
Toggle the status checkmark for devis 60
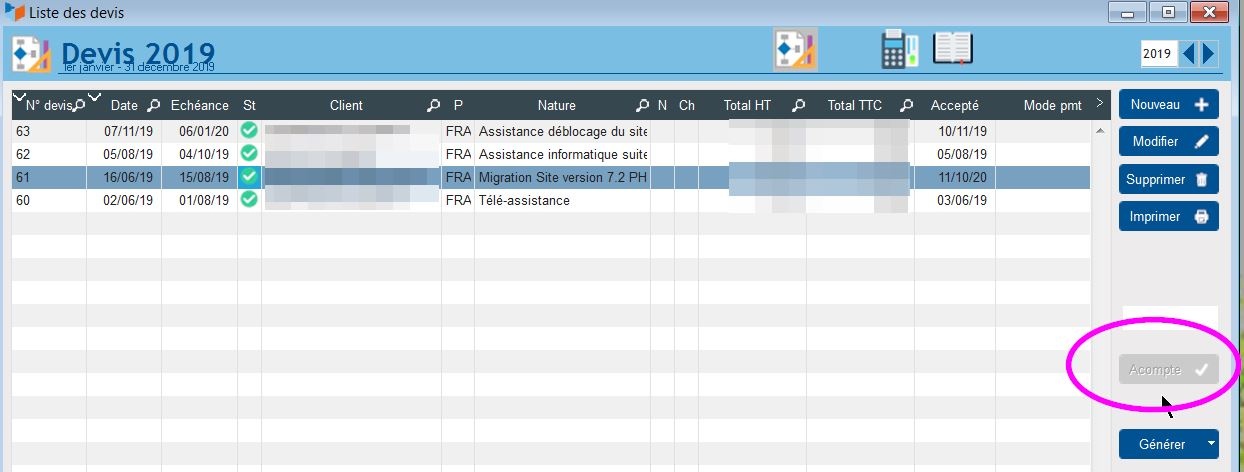249,200
